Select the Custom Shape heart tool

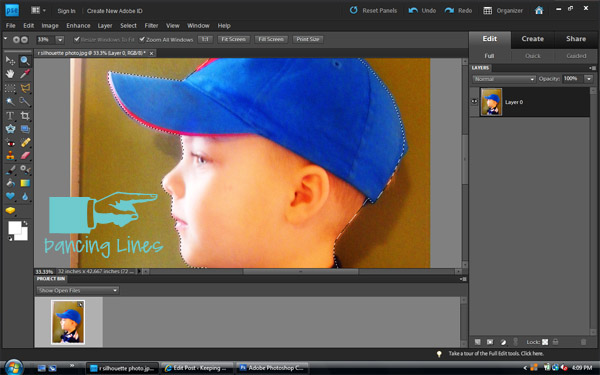click(10, 196)
